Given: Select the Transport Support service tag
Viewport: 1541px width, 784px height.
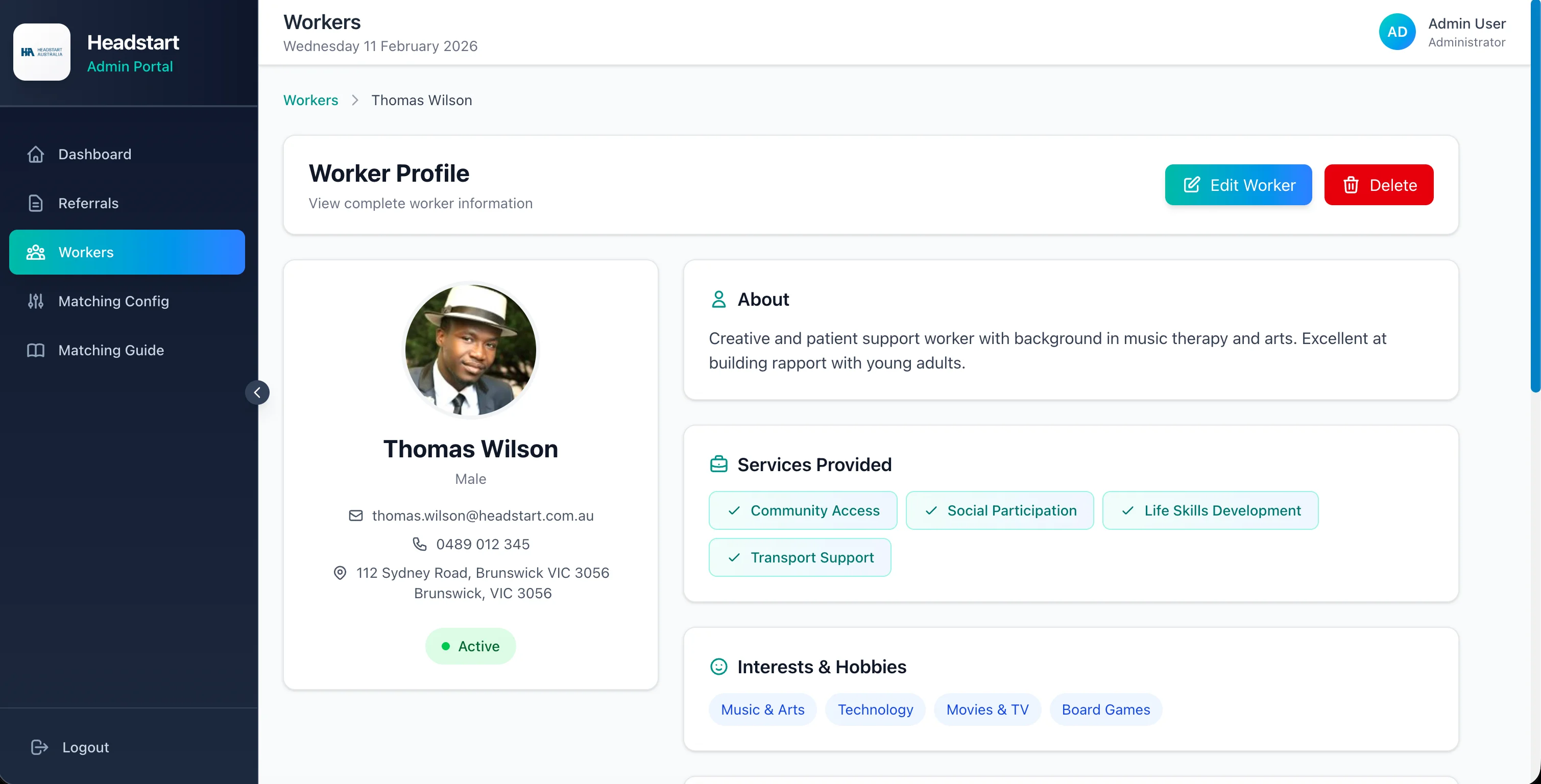Looking at the screenshot, I should pyautogui.click(x=800, y=557).
